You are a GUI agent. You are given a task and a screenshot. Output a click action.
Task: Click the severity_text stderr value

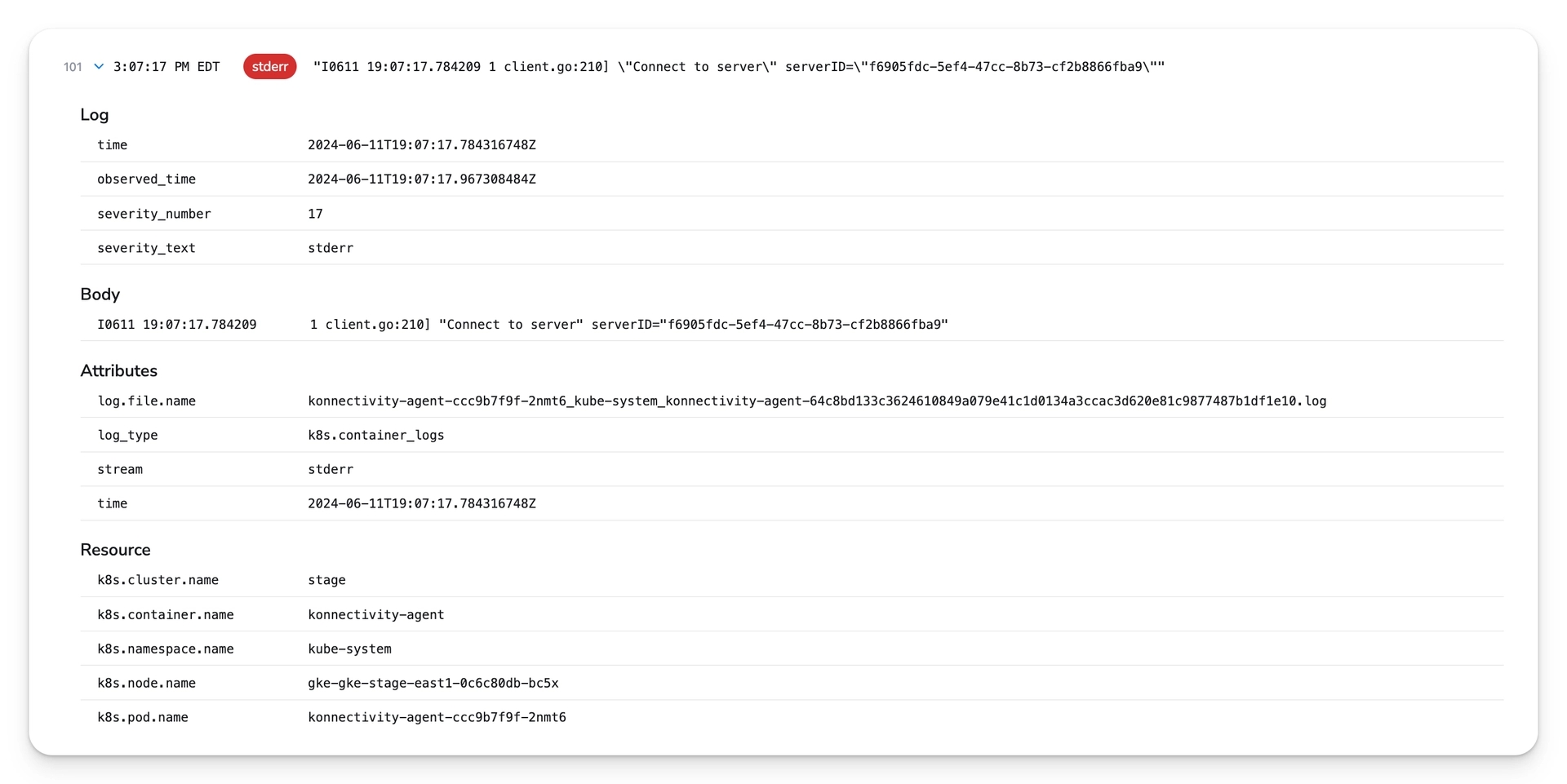330,247
